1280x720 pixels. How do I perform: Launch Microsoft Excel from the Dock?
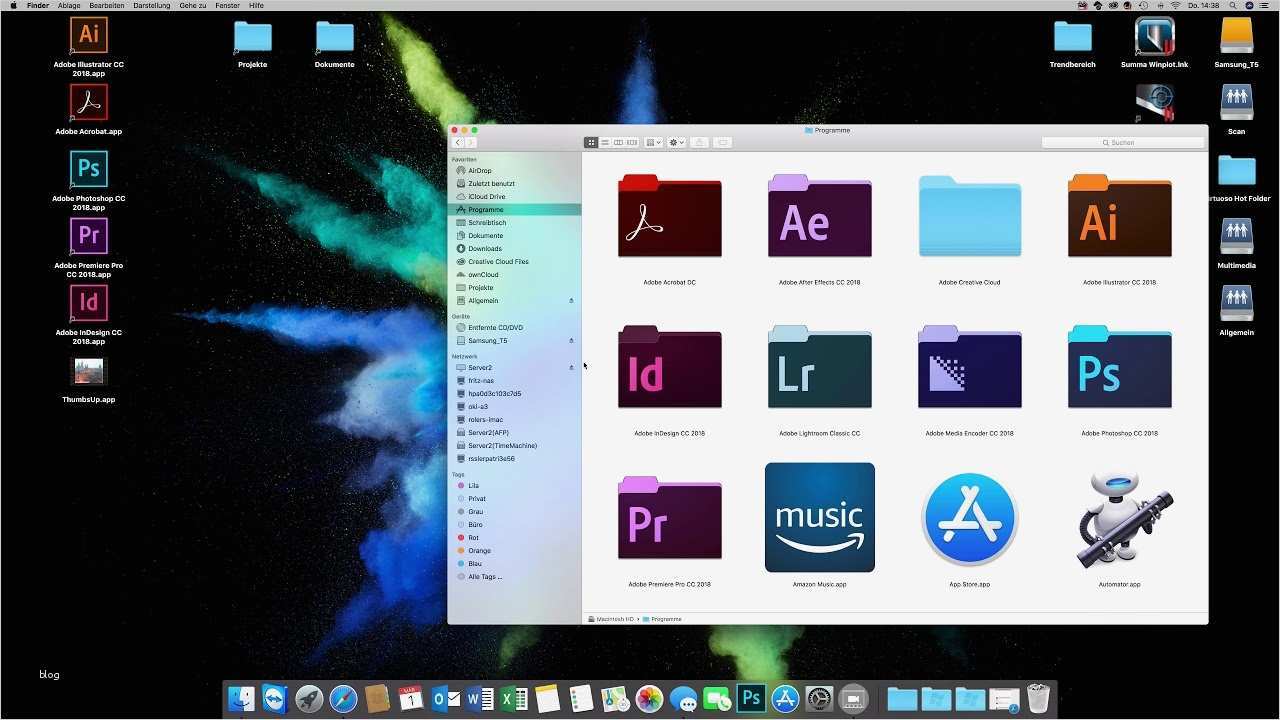pos(514,699)
